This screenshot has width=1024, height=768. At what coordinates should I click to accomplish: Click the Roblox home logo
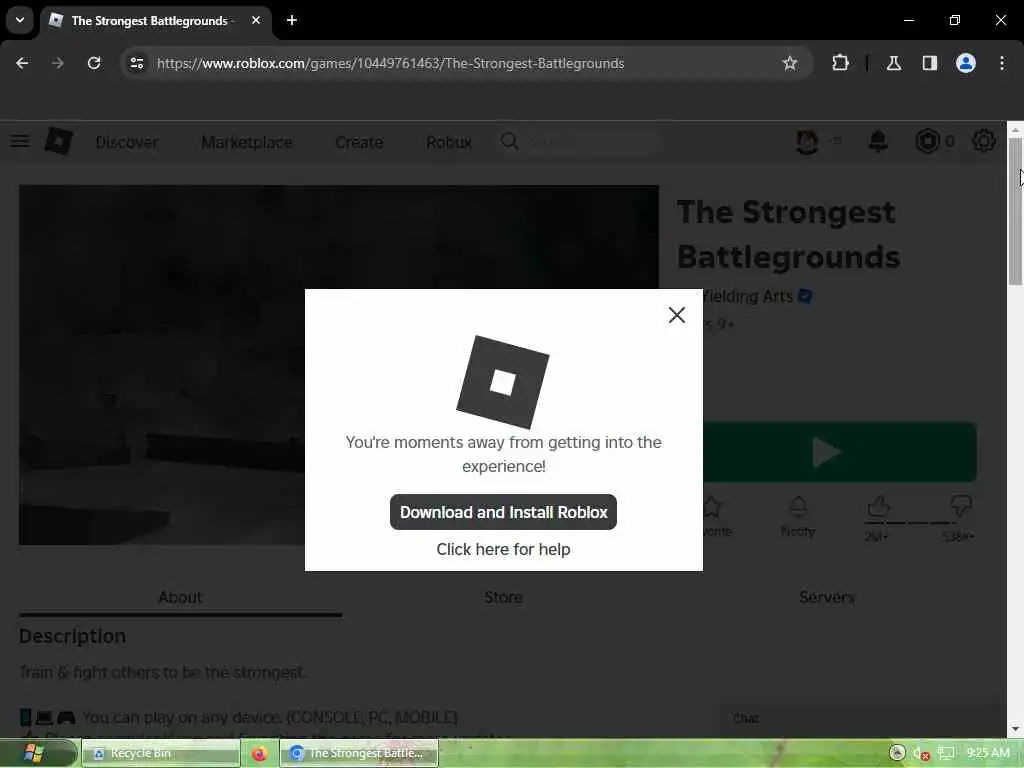(x=59, y=141)
